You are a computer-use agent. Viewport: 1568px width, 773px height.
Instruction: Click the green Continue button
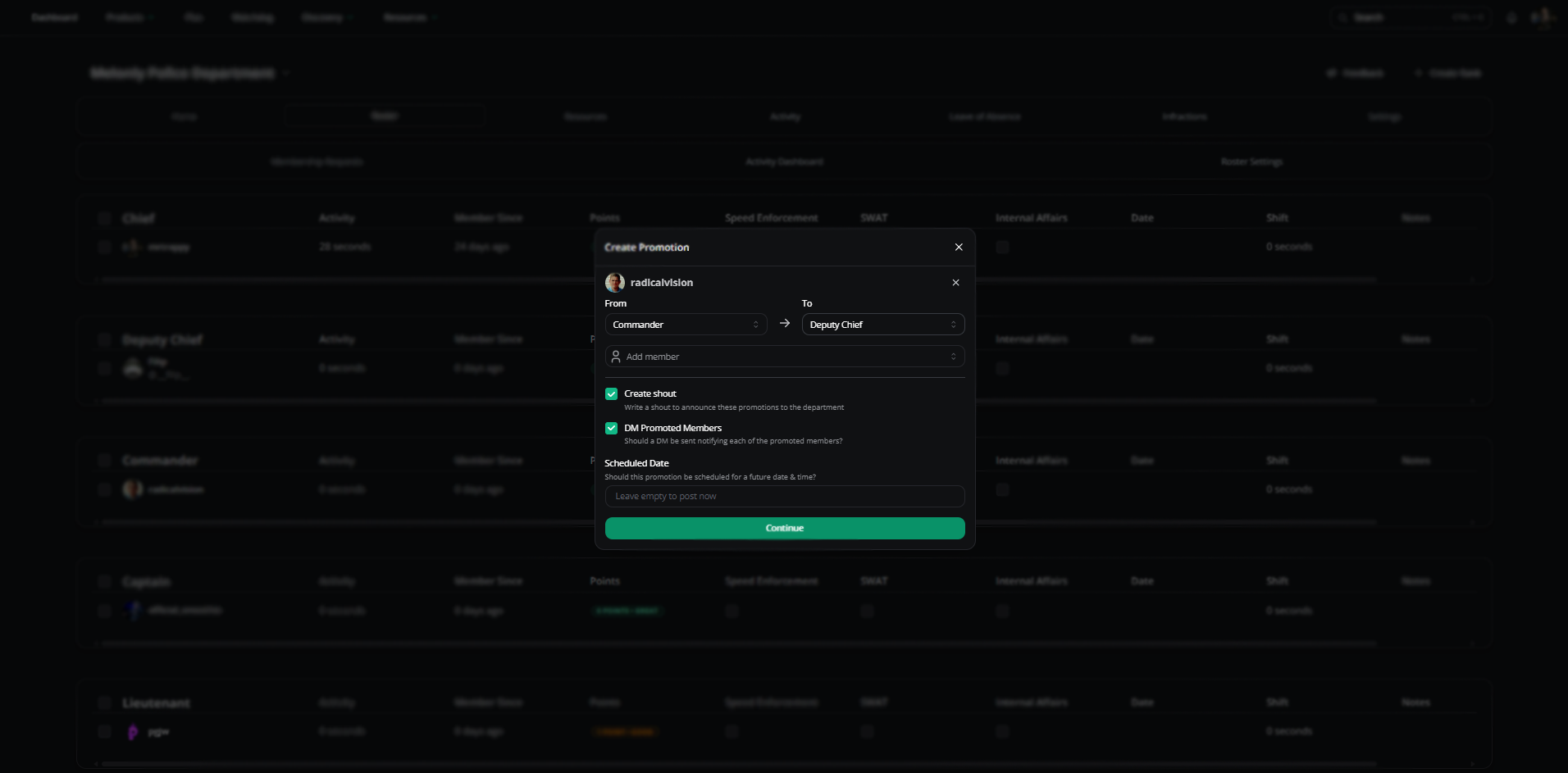point(785,528)
